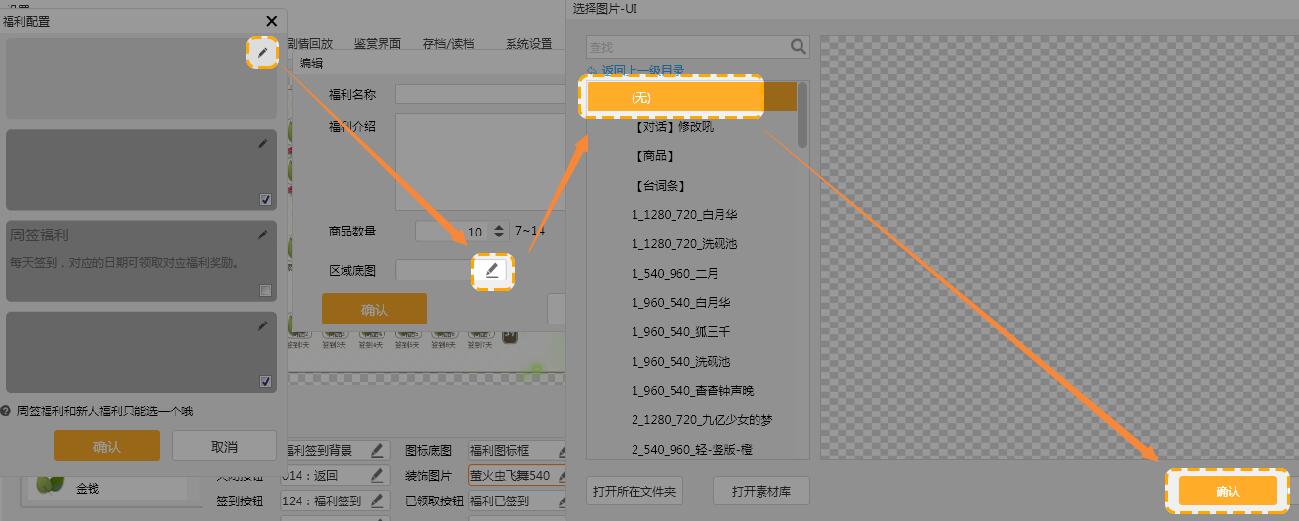
Task: Click the edit pencil next to 区域底图
Action: coord(491,271)
